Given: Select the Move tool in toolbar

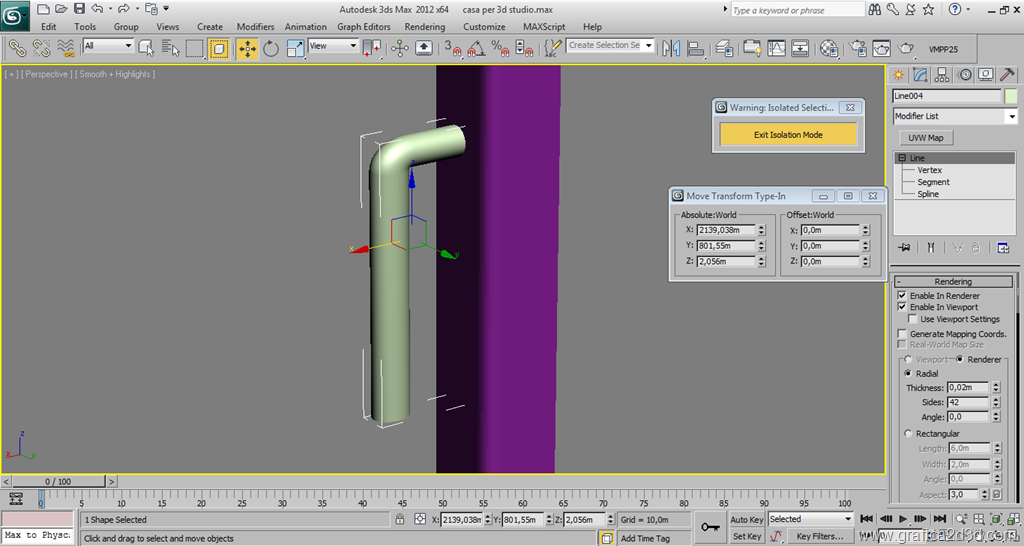Looking at the screenshot, I should [x=247, y=48].
